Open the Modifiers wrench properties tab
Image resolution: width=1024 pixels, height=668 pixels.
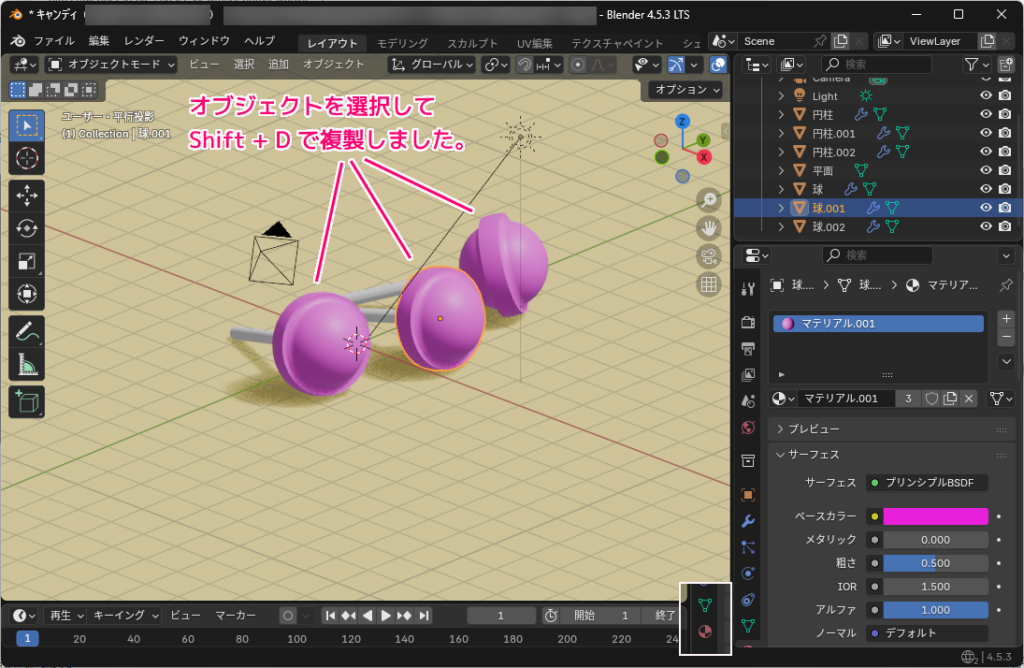coord(748,522)
